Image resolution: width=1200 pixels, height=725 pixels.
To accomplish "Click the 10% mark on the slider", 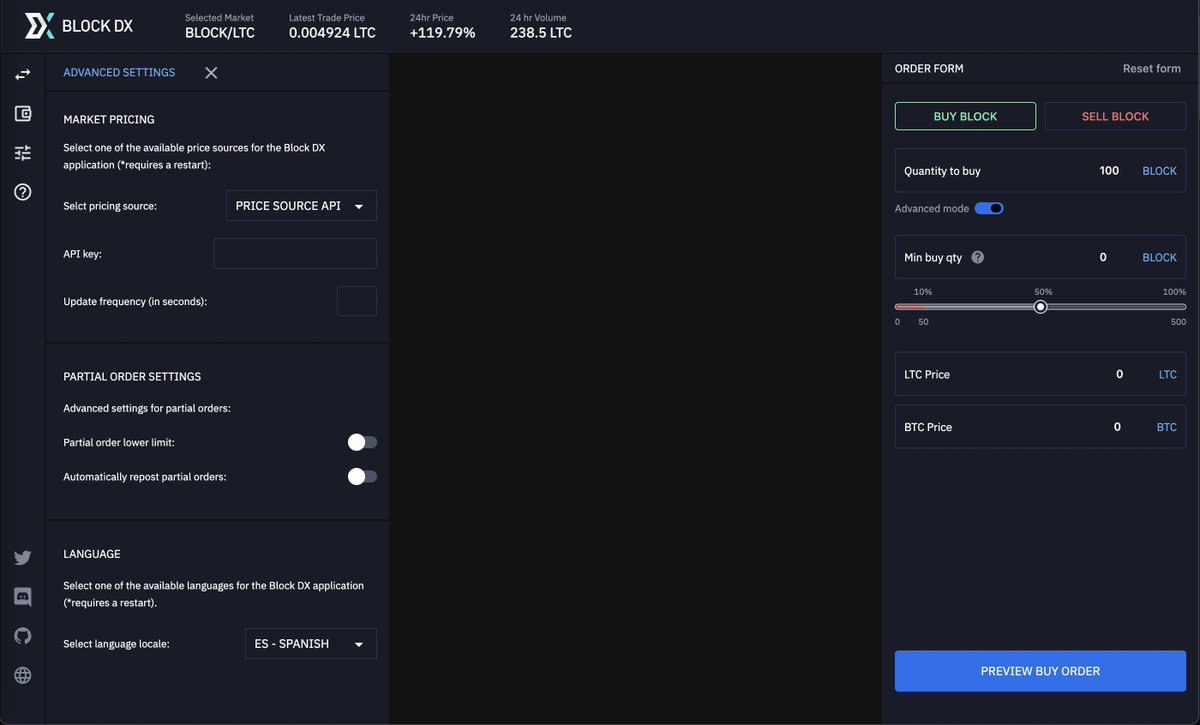I will [923, 292].
